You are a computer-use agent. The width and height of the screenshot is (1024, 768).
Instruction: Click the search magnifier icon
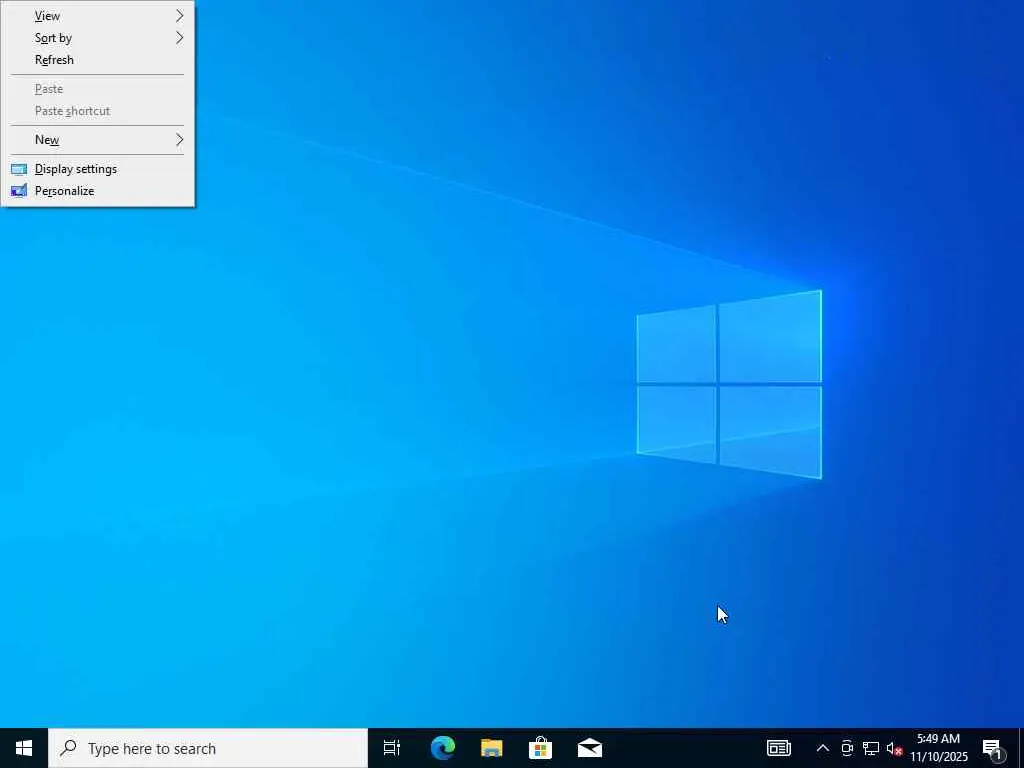tap(68, 748)
